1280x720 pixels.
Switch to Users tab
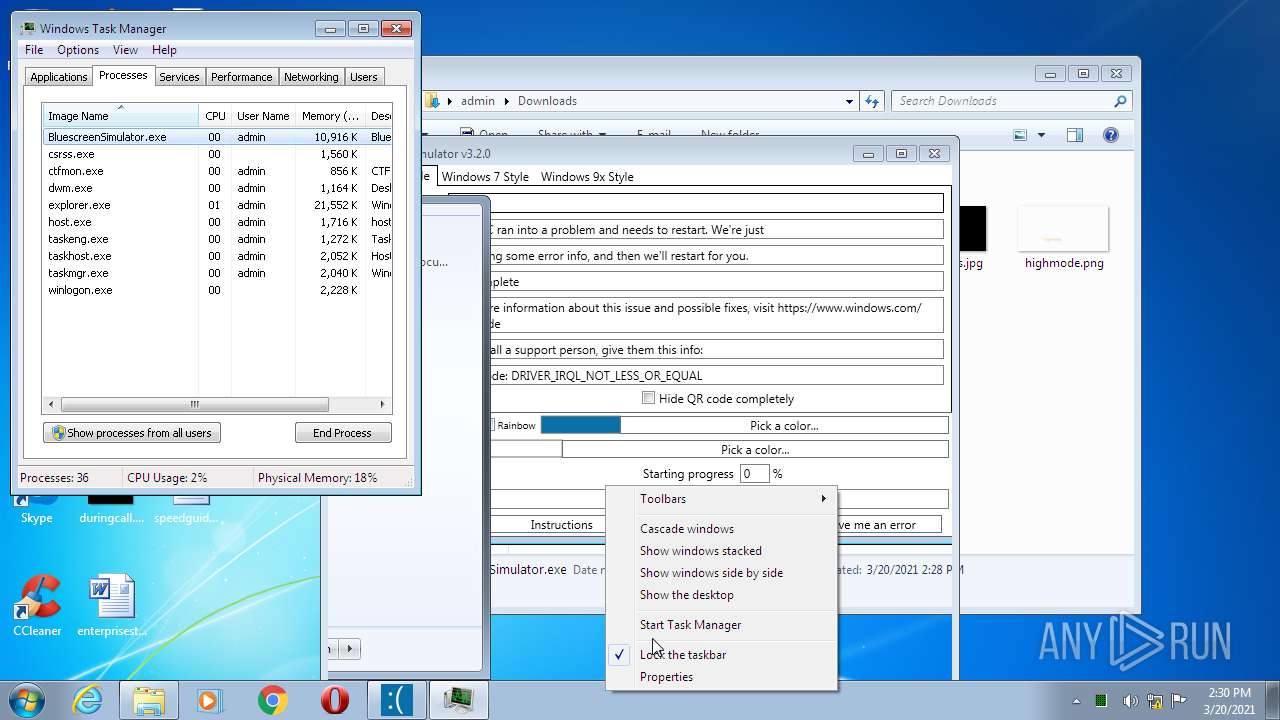pos(364,77)
